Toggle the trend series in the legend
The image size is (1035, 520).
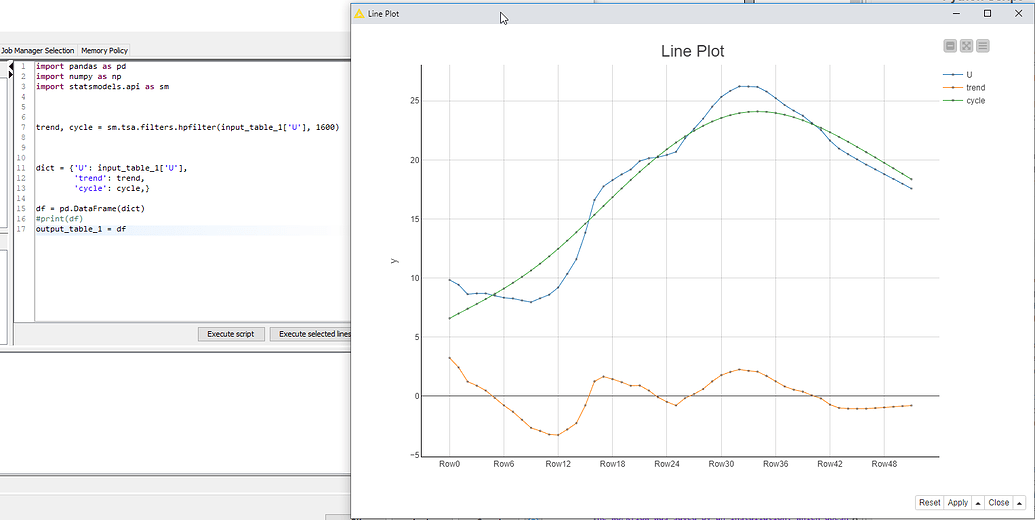click(x=964, y=87)
